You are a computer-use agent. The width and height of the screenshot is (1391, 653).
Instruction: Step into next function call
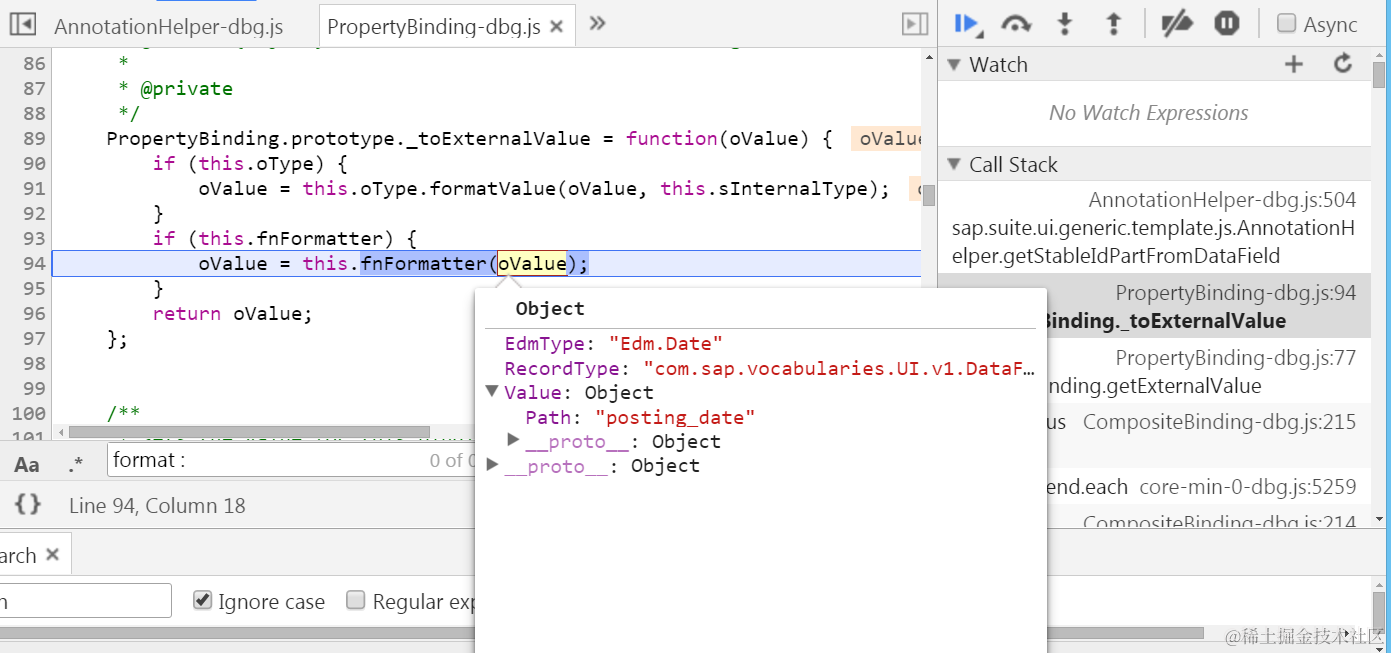1065,24
